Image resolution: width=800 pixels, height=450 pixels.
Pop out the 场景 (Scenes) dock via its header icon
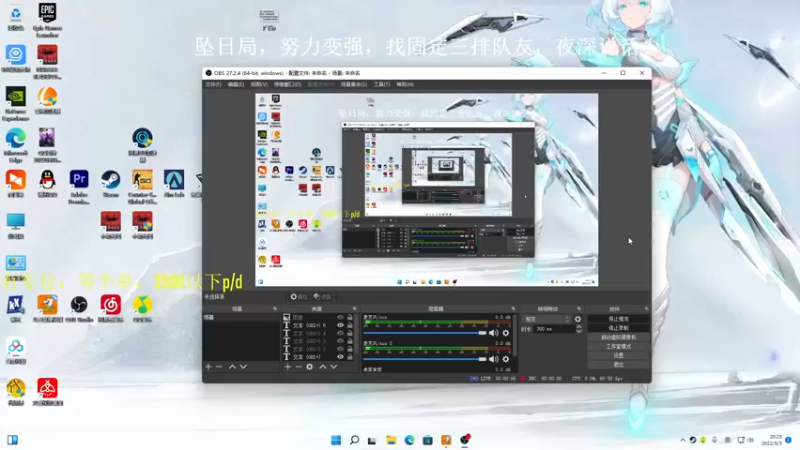274,309
